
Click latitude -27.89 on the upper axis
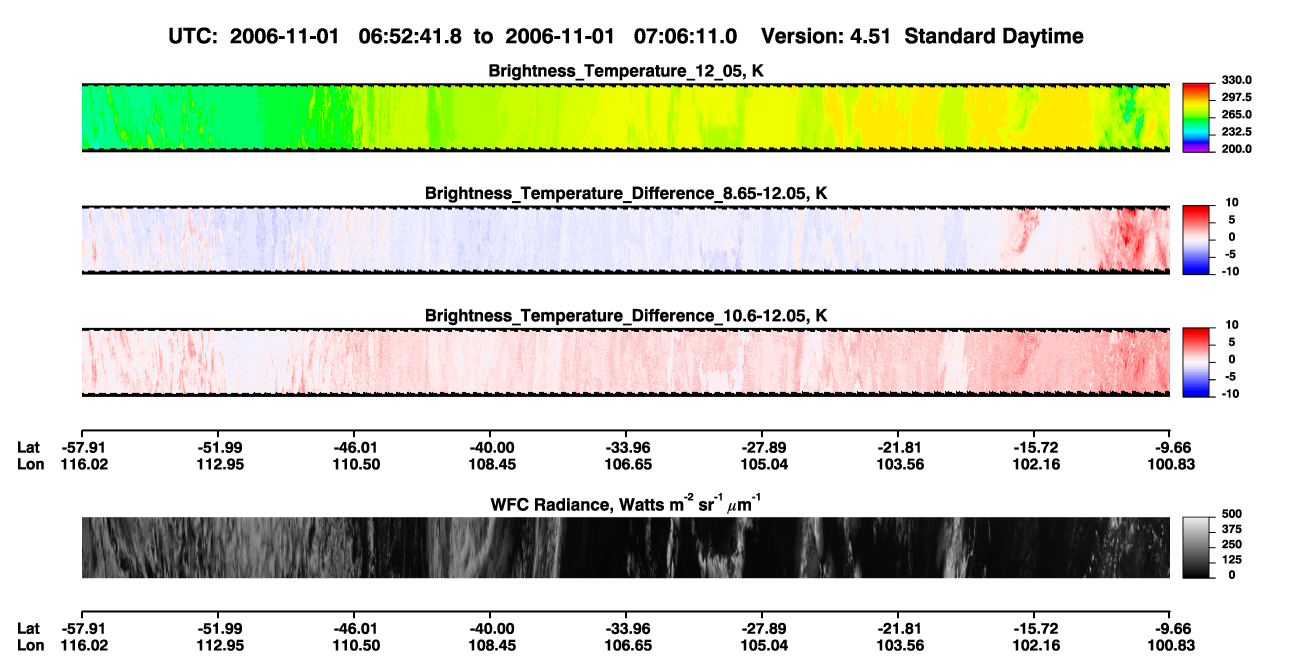tap(762, 448)
